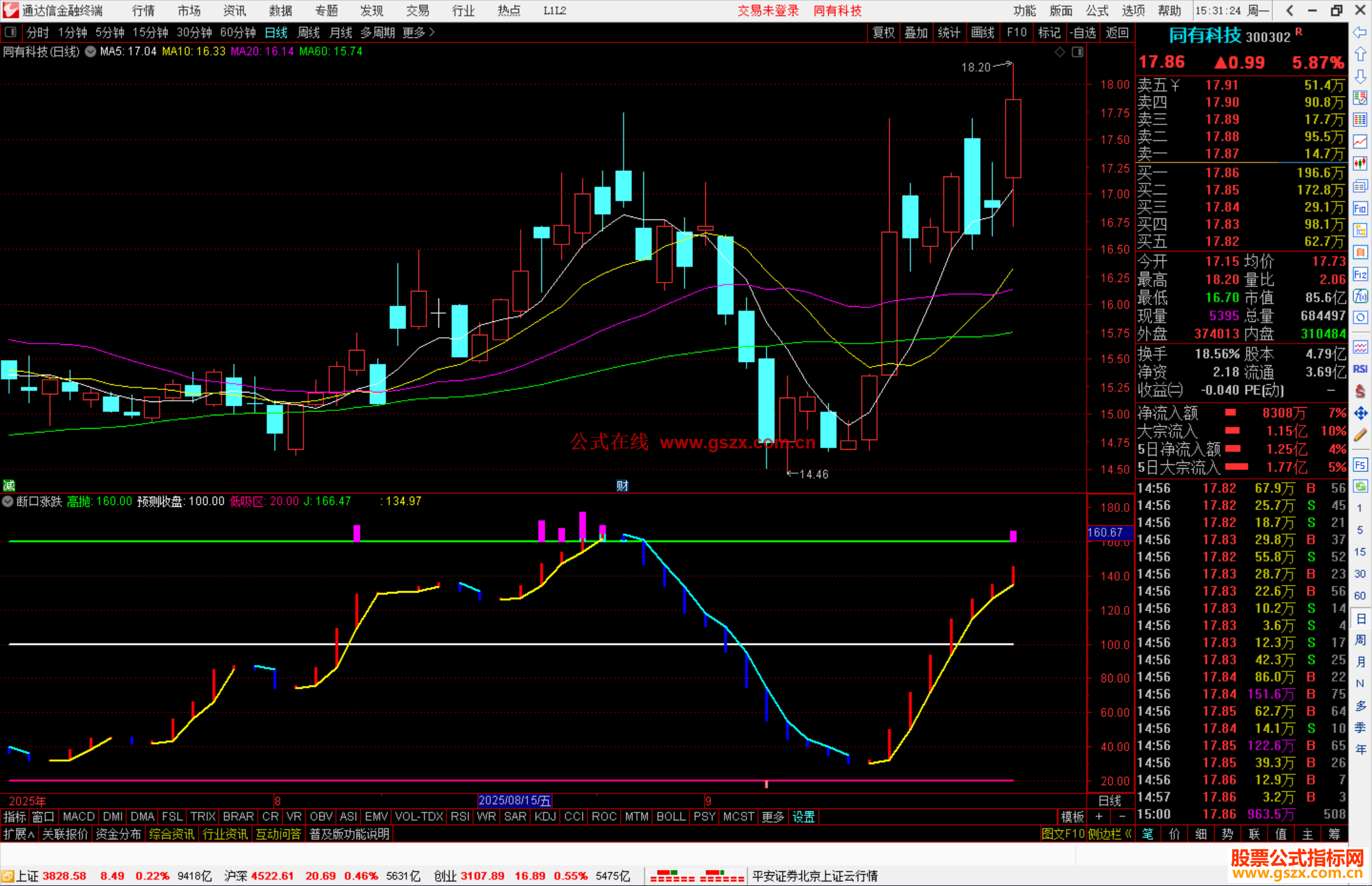This screenshot has width=1372, height=886.
Task: Click the diamond icon at chart top-right
Action: (1059, 52)
